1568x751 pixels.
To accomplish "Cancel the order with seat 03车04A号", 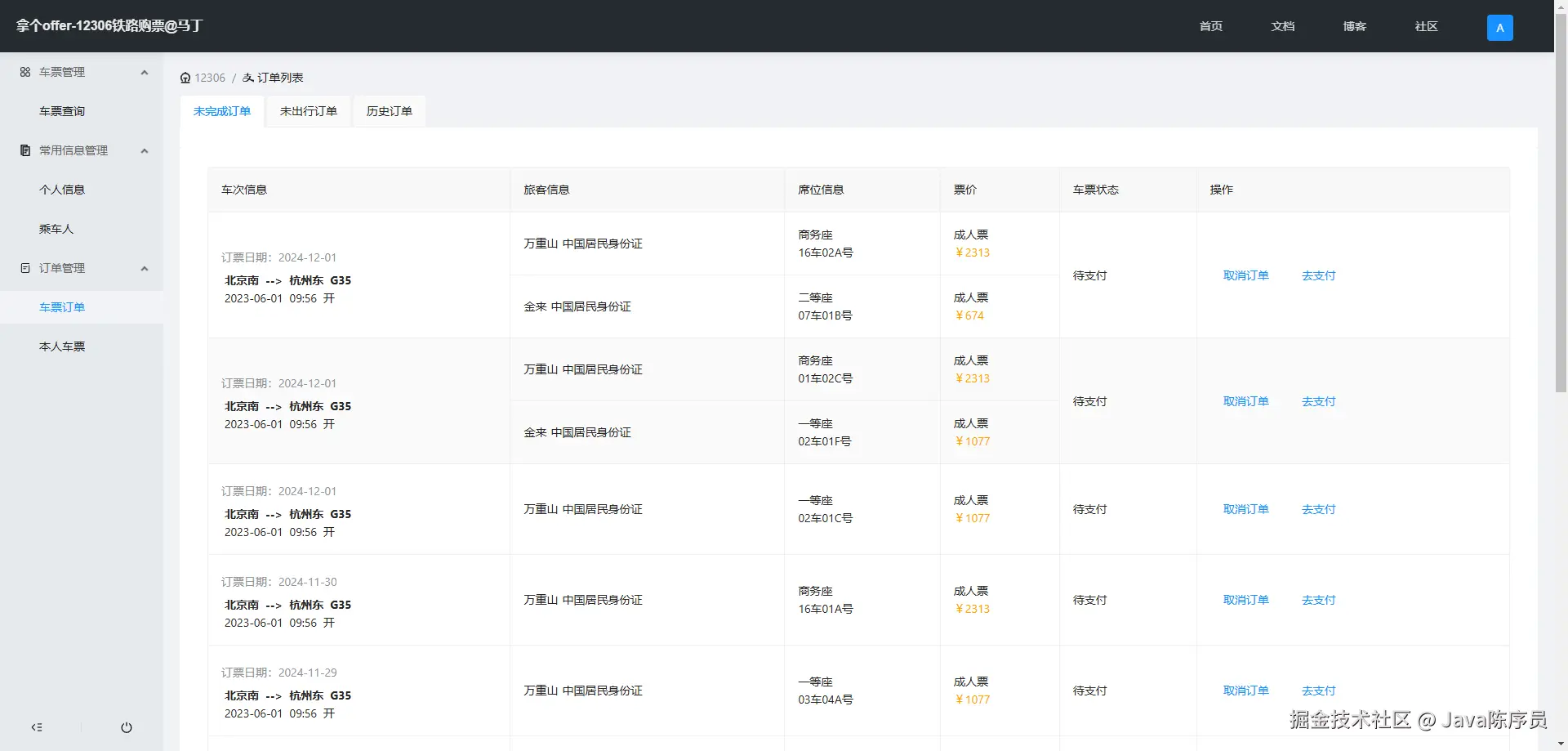I will (x=1245, y=691).
